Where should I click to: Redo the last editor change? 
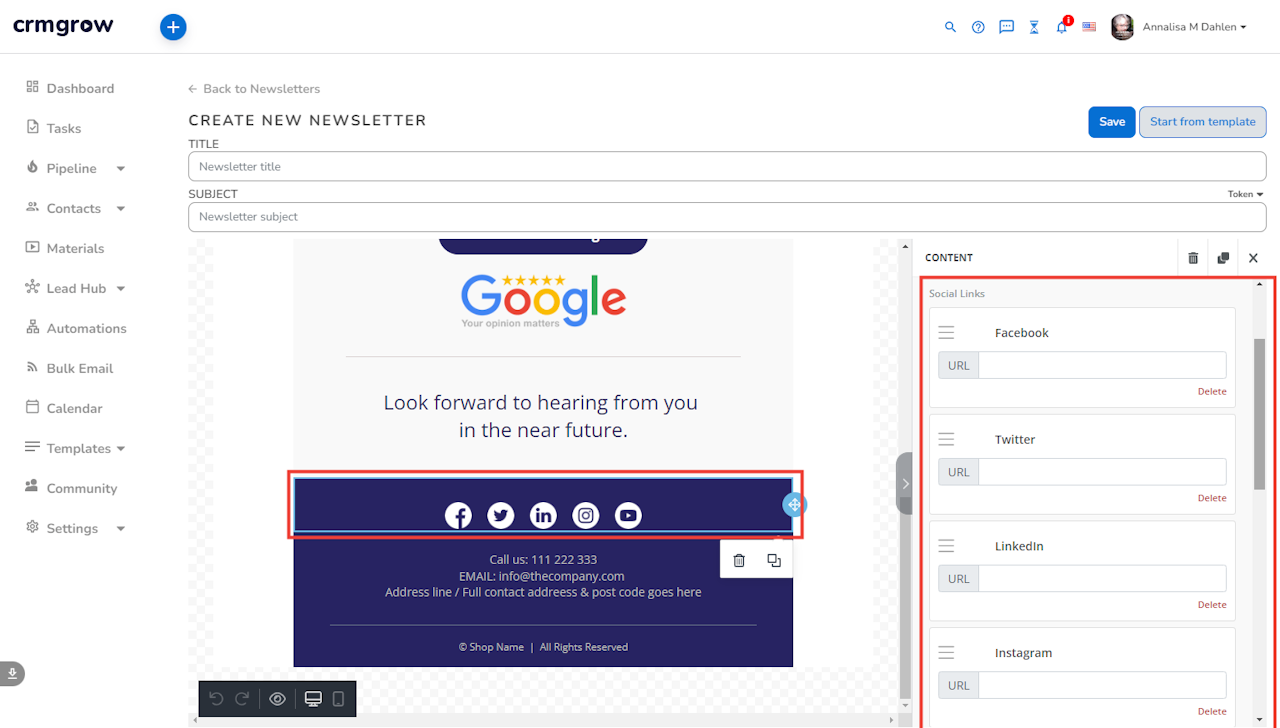click(x=242, y=699)
